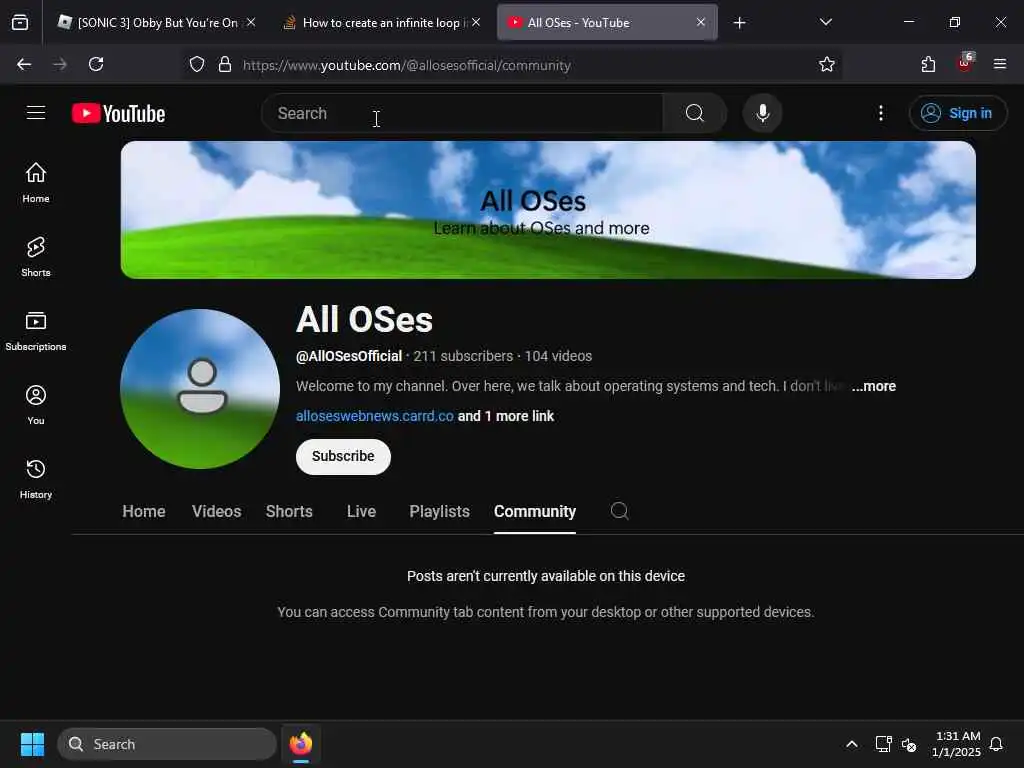Viewport: 1024px width, 768px height.
Task: Open the tracking protection shield icon
Action: (197, 64)
